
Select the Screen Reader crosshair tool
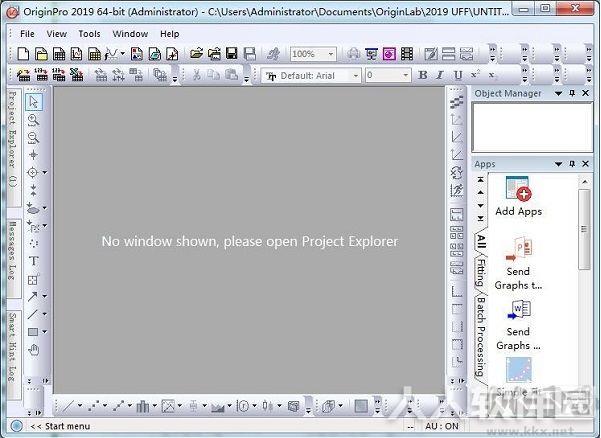pyautogui.click(x=33, y=154)
